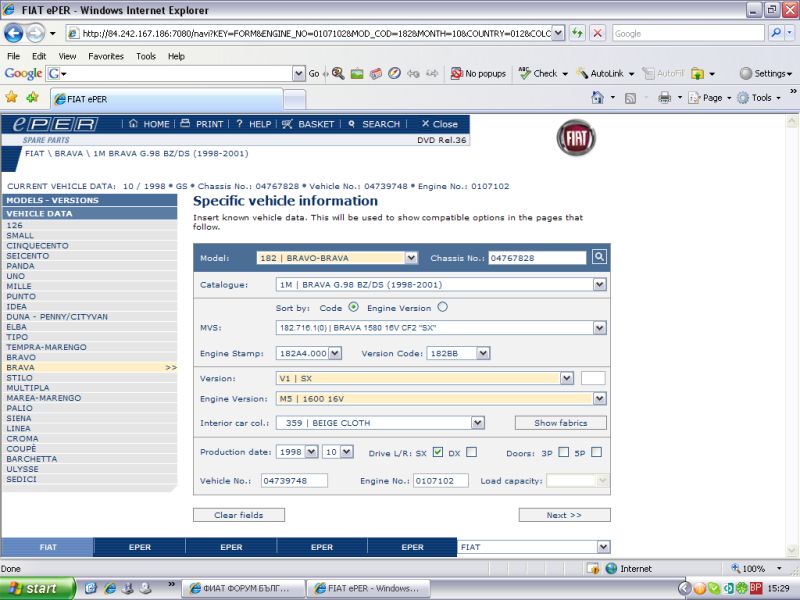Click the Next >> button

(x=564, y=515)
